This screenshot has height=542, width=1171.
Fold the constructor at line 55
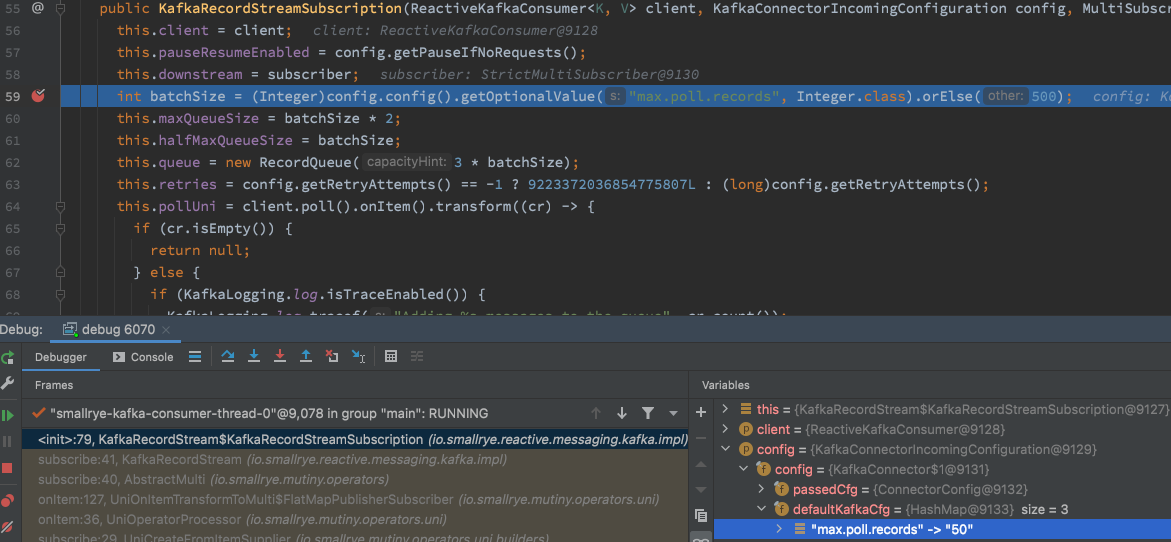61,8
